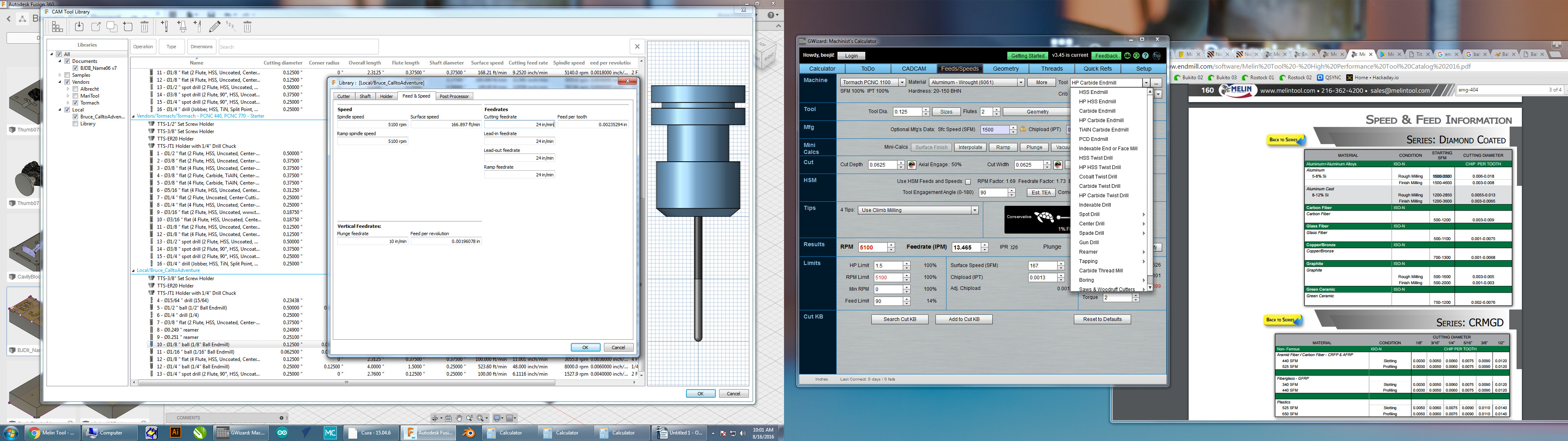
Task: Click the Getting Started green button
Action: click(1027, 56)
